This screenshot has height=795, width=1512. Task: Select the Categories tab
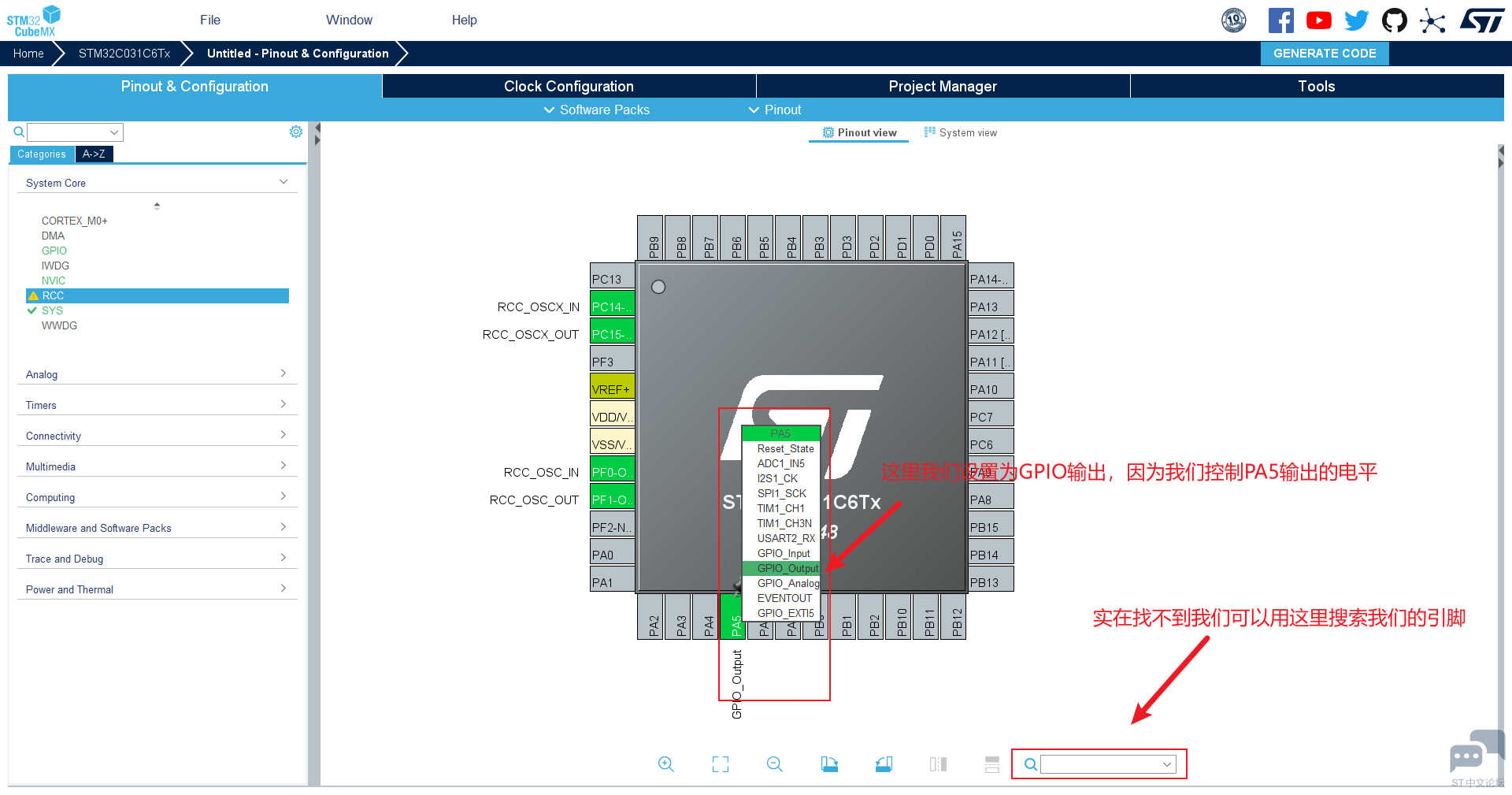(42, 154)
